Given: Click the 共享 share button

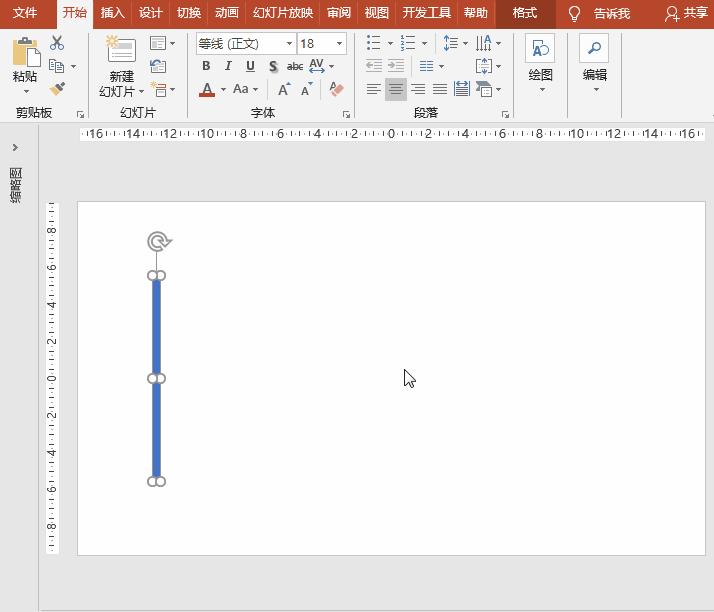Looking at the screenshot, I should coord(686,13).
